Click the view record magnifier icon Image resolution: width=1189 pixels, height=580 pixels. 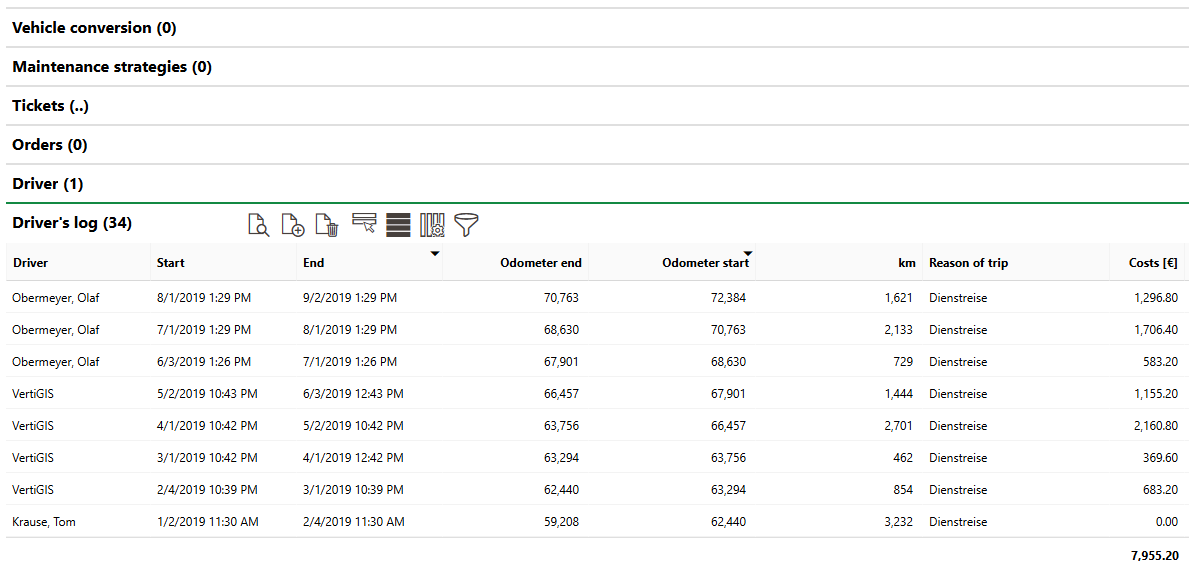259,225
